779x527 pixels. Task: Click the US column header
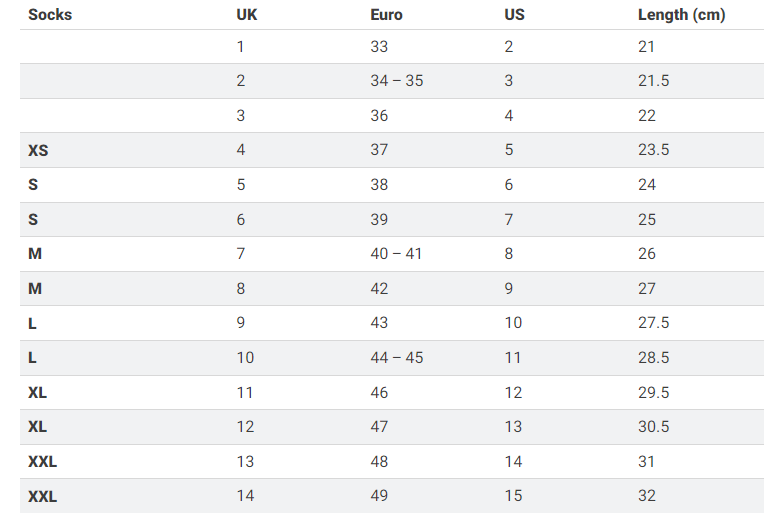514,15
